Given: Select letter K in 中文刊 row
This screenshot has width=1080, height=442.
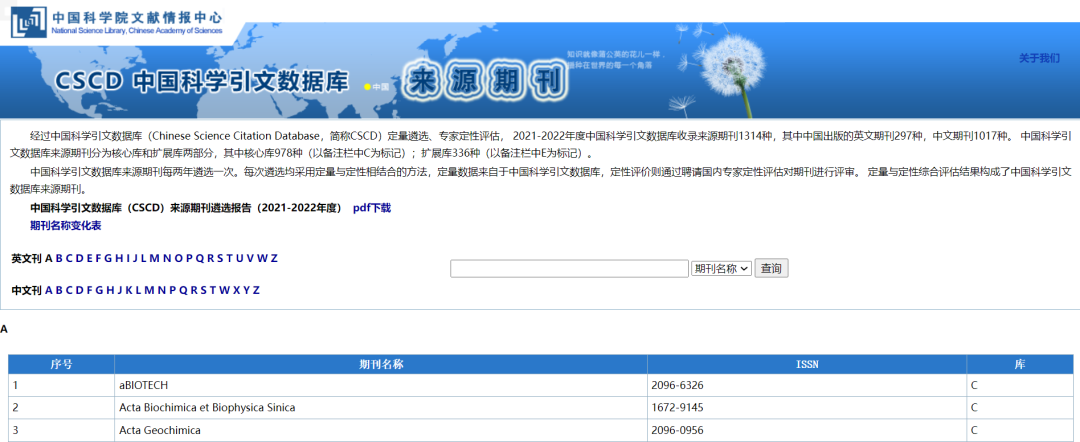Looking at the screenshot, I should pos(129,290).
